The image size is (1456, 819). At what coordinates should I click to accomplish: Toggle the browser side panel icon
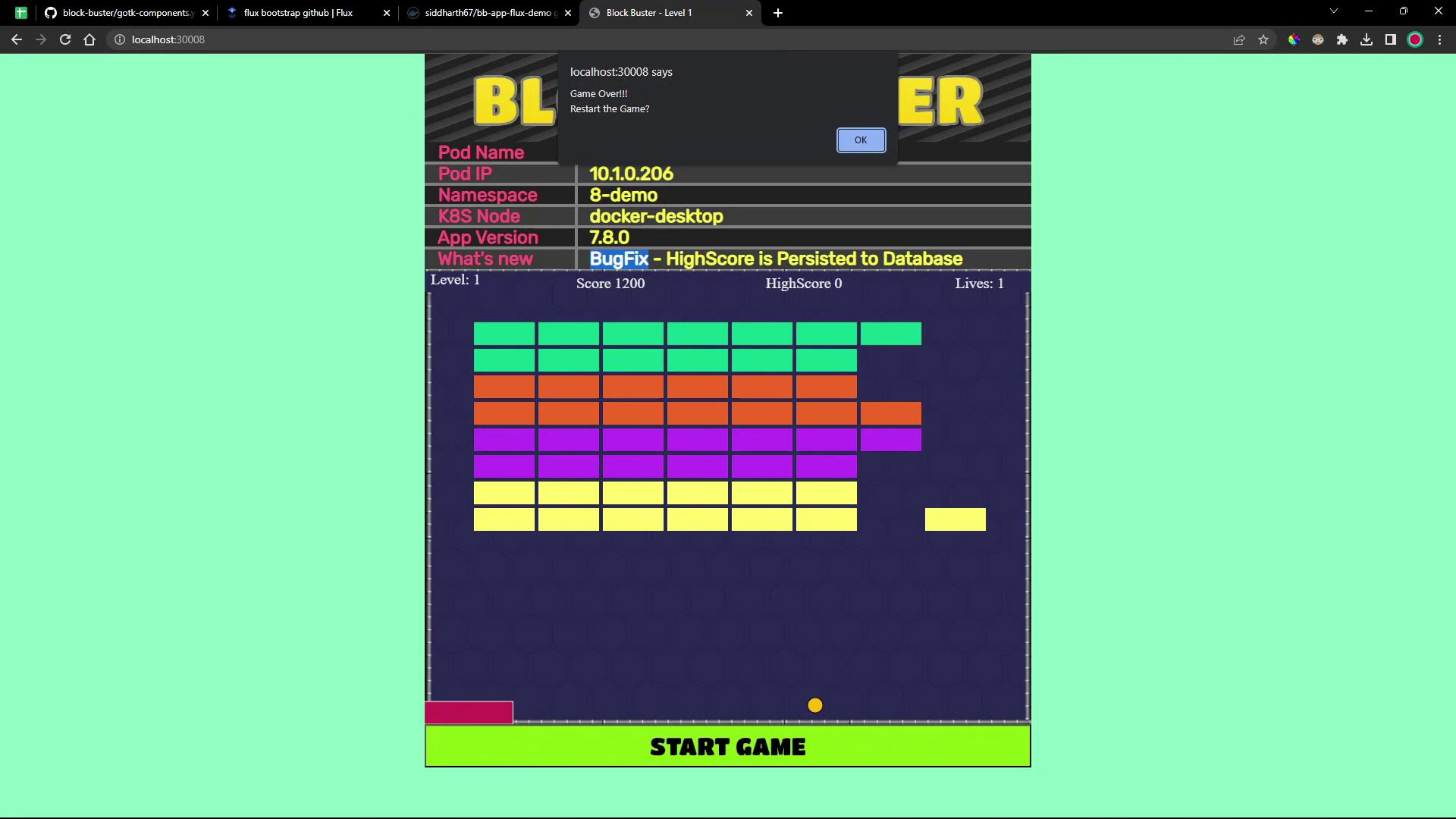(1391, 39)
